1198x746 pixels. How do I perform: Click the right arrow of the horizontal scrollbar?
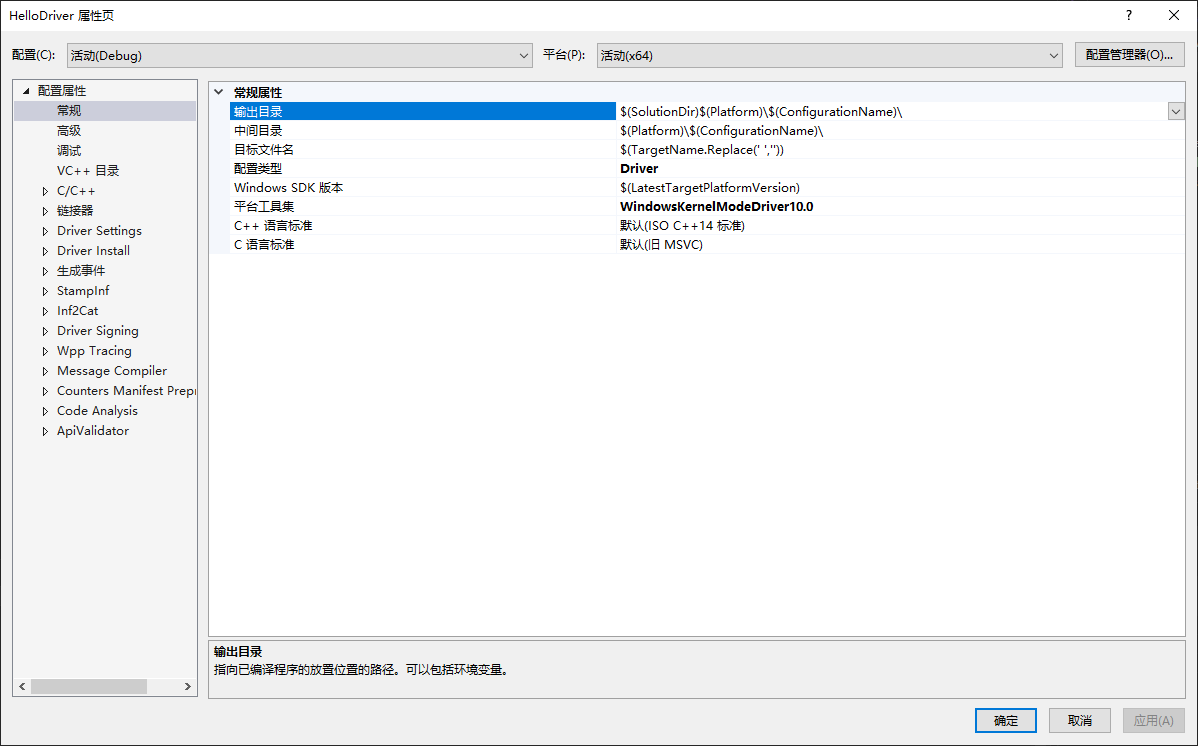pos(188,686)
